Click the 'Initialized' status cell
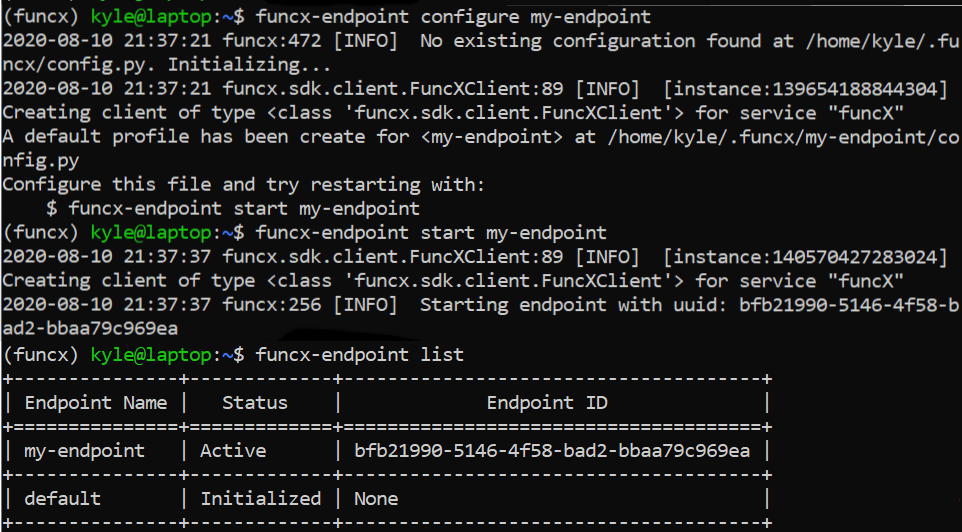Screen dimensions: 962x532 tap(261, 498)
